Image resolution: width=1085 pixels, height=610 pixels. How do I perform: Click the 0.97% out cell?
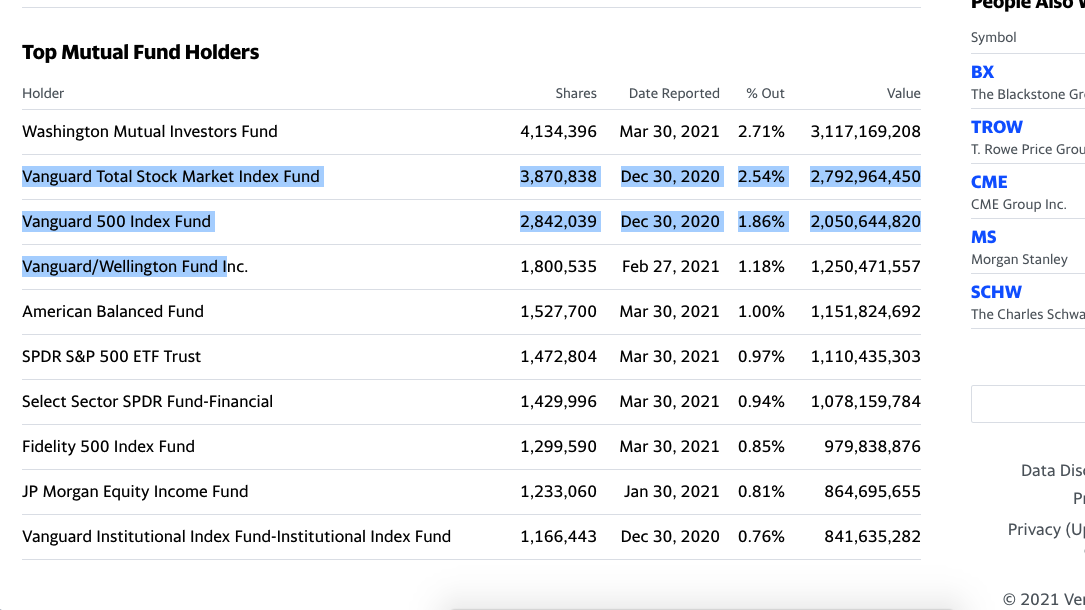click(x=761, y=356)
